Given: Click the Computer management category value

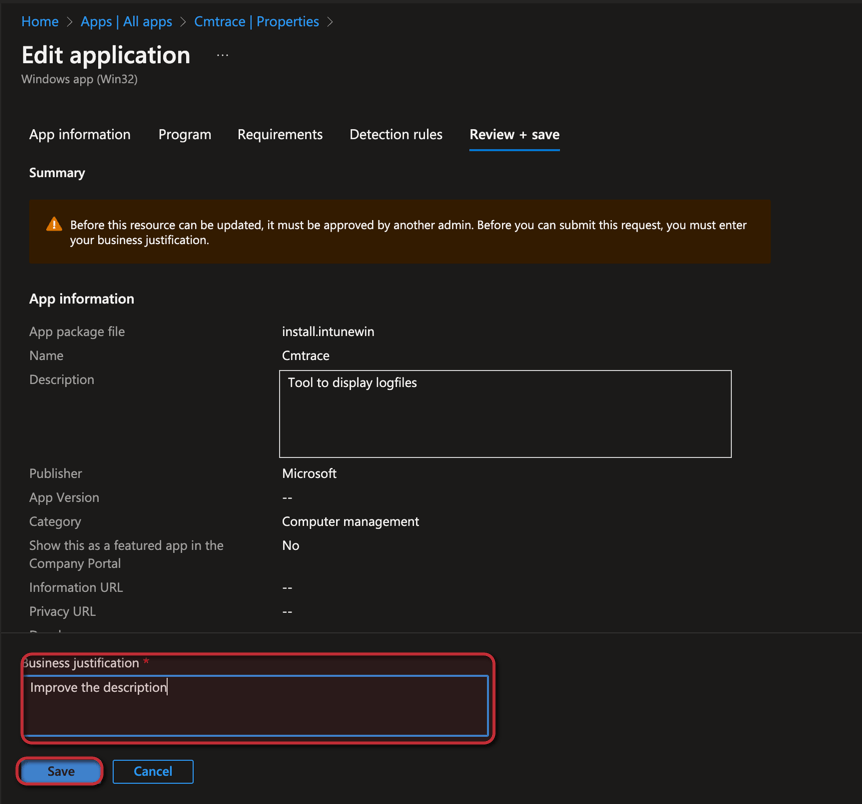Looking at the screenshot, I should [x=350, y=521].
